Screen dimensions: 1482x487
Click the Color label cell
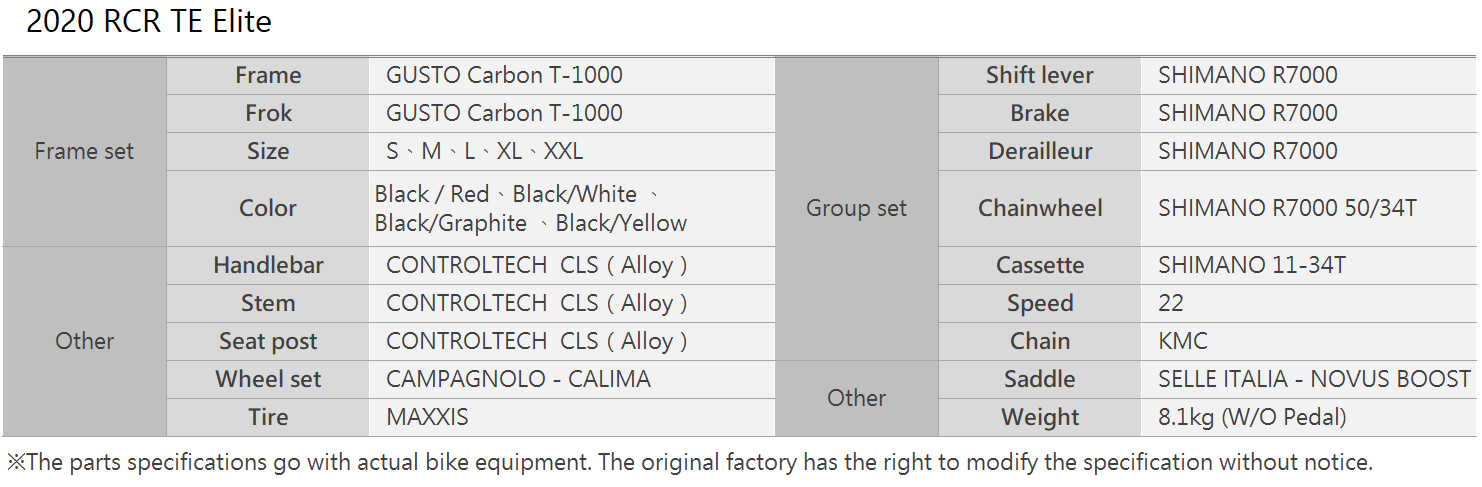[268, 208]
